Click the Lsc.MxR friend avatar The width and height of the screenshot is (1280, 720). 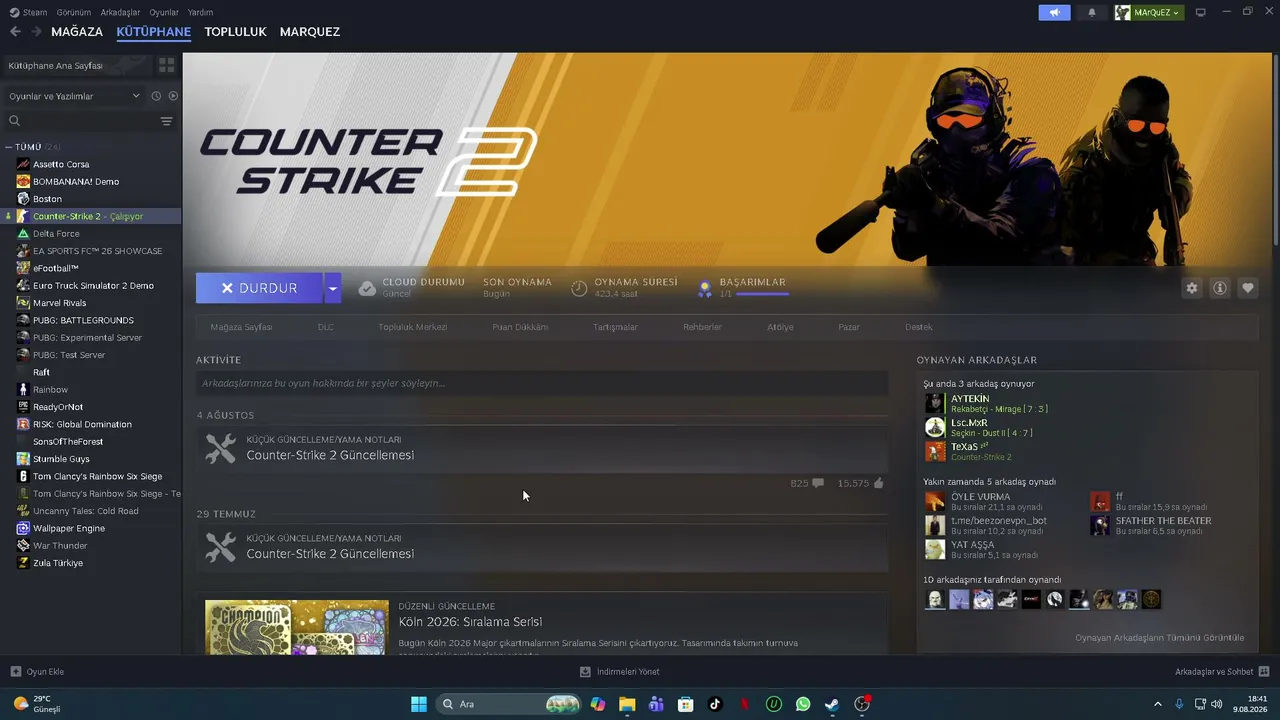pyautogui.click(x=934, y=427)
